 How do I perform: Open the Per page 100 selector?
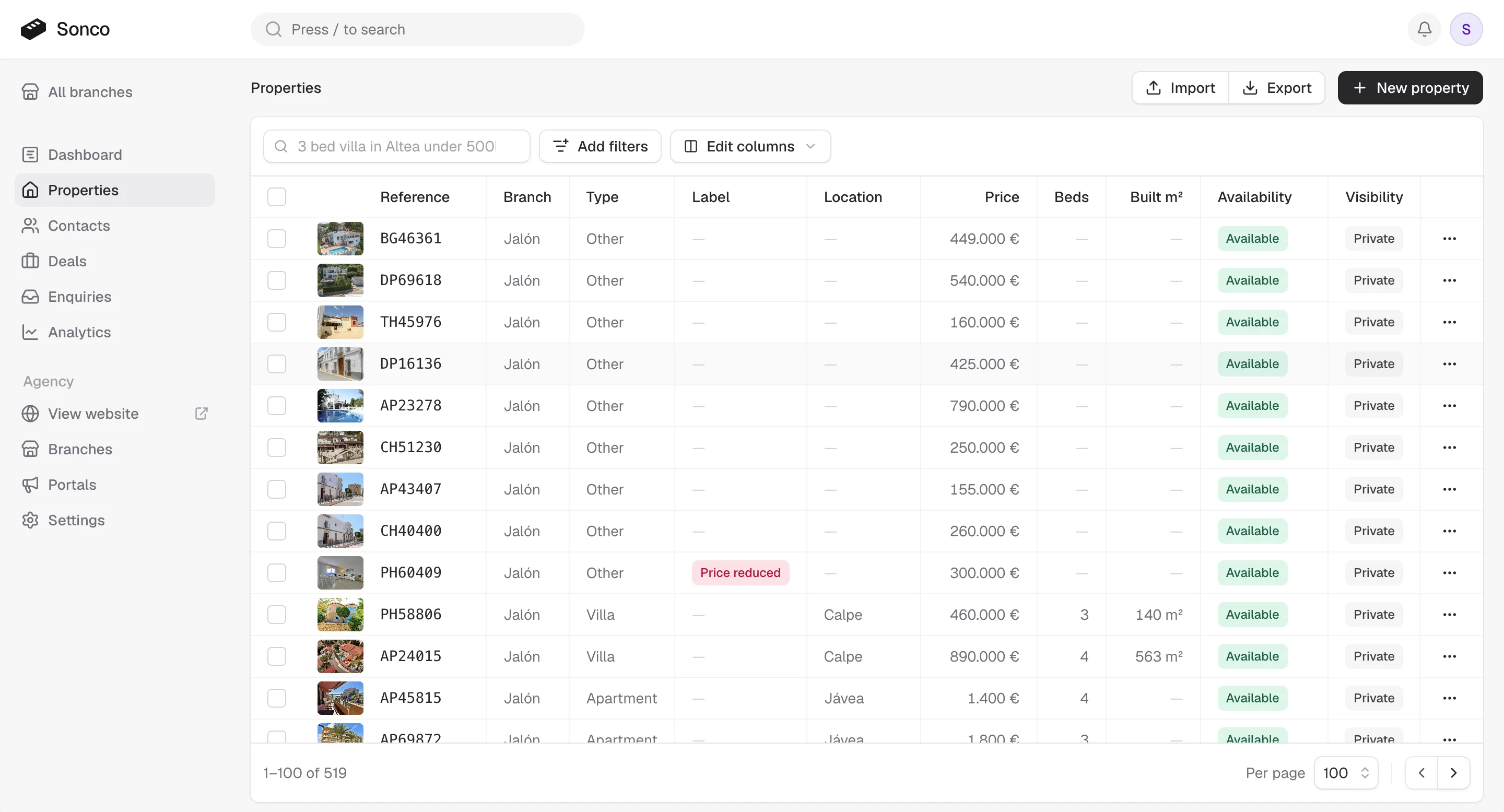pos(1346,773)
